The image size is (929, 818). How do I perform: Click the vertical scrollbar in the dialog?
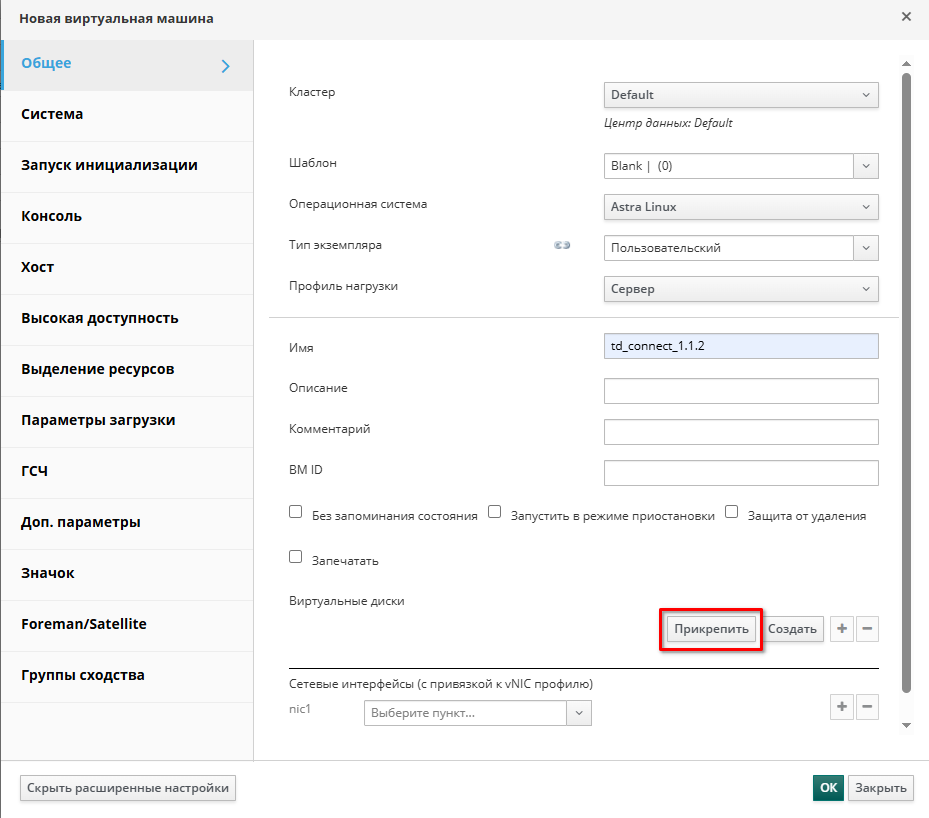click(x=906, y=380)
